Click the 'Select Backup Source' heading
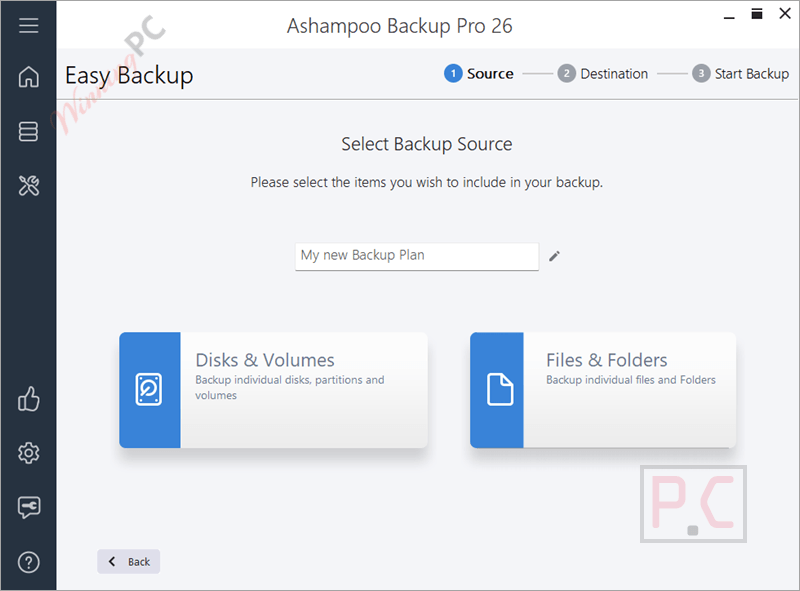Image resolution: width=800 pixels, height=591 pixels. [x=427, y=144]
